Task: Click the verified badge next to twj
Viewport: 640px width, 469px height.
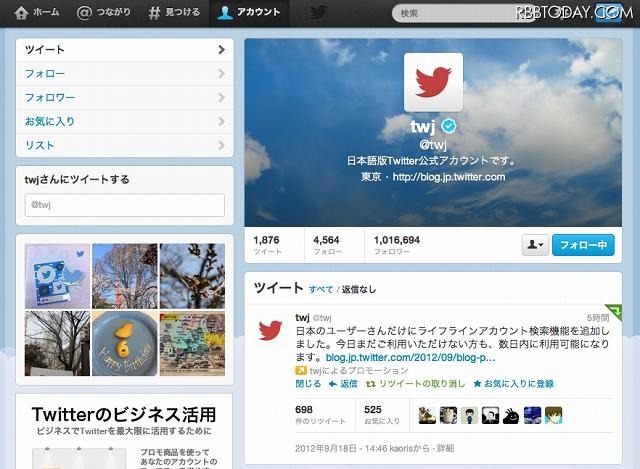Action: (449, 126)
